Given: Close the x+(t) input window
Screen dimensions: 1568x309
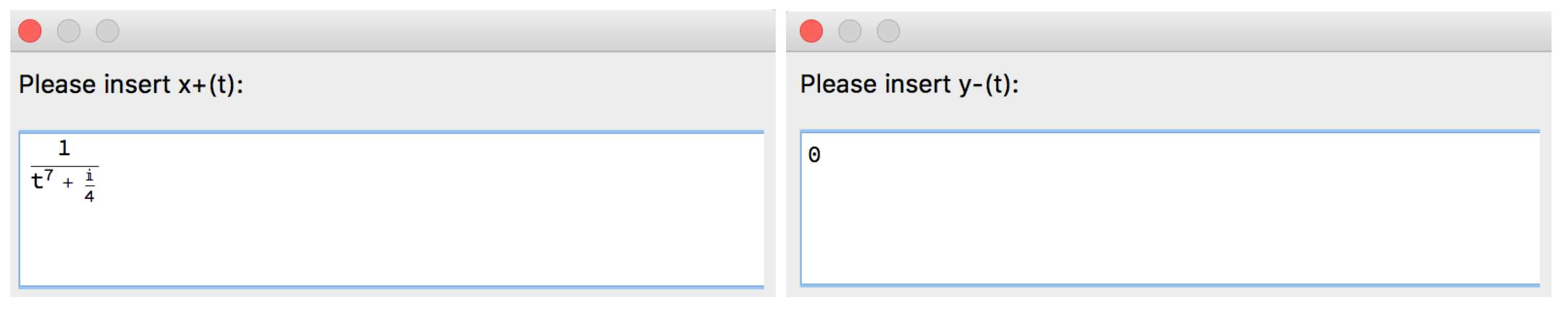Looking at the screenshot, I should point(30,31).
